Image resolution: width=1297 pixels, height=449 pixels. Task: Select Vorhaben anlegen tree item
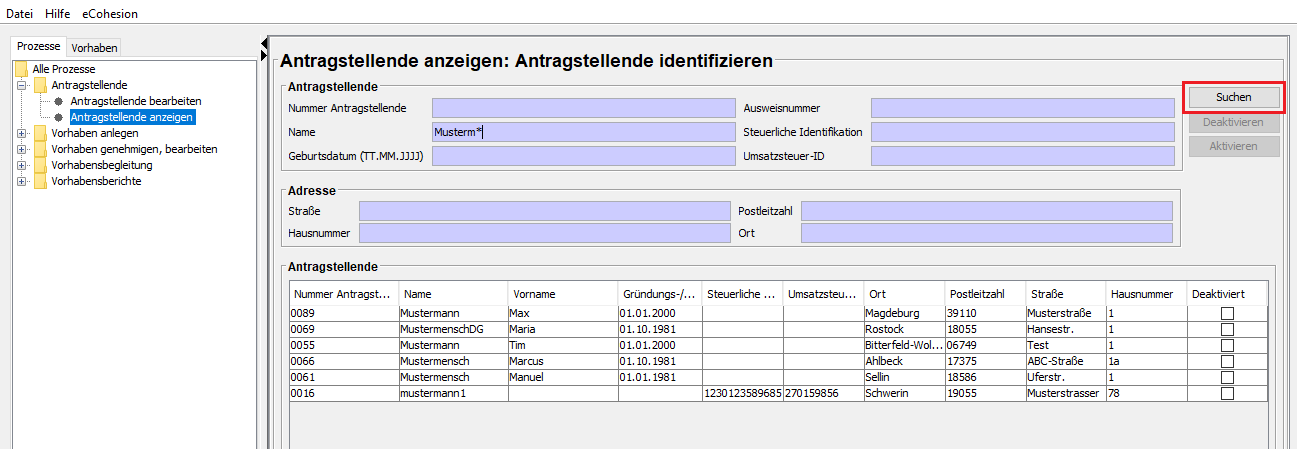click(x=95, y=133)
